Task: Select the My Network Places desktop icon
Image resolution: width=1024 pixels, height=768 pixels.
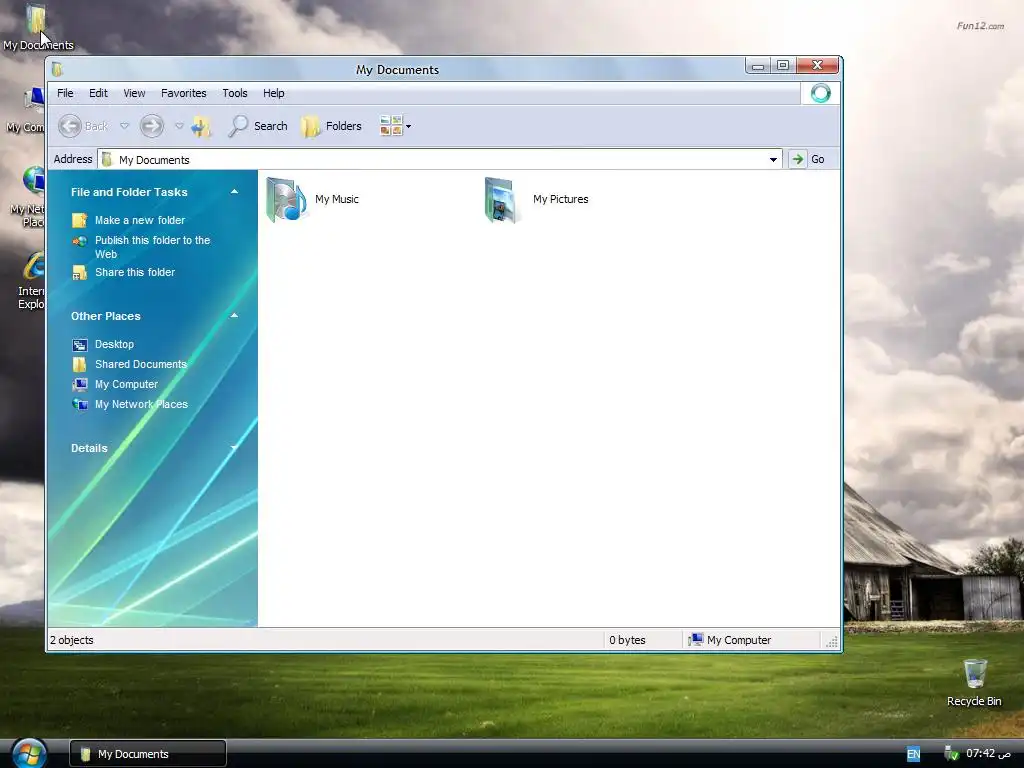Action: pos(29,196)
